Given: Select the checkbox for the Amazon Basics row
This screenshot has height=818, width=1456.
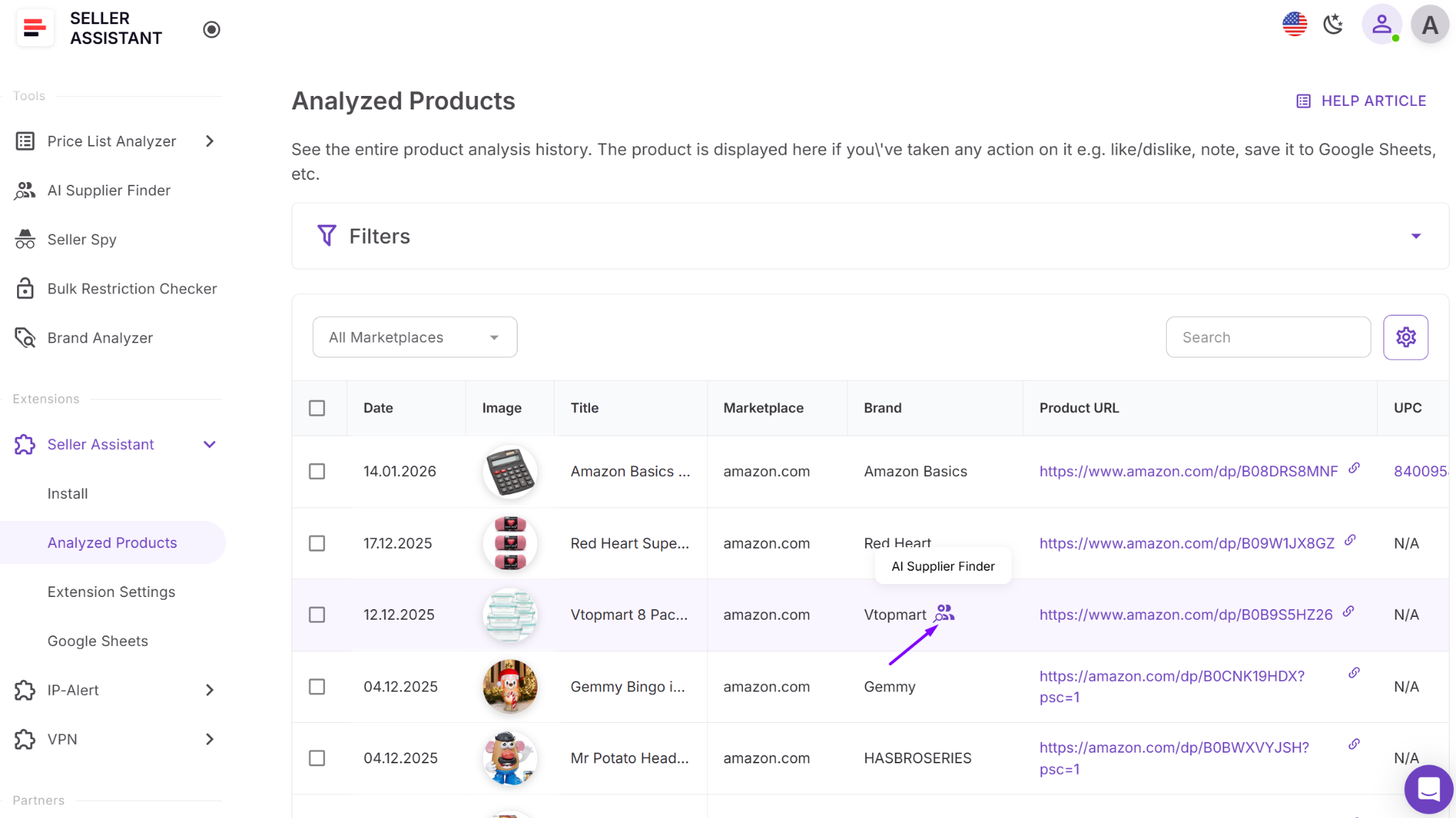Looking at the screenshot, I should [317, 471].
